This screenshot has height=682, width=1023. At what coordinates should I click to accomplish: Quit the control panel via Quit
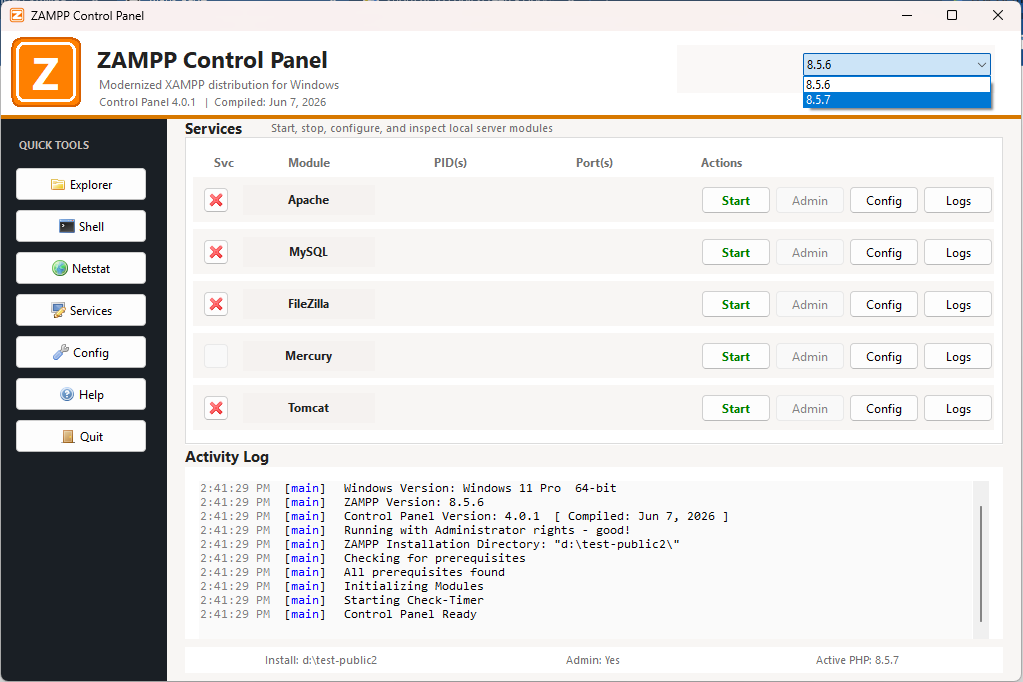coord(81,436)
